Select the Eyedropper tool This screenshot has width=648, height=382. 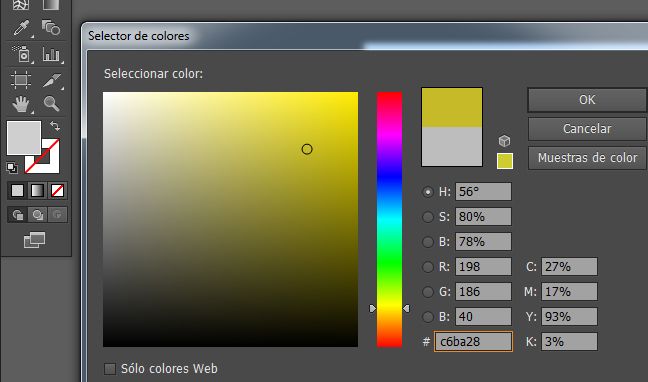tap(21, 28)
